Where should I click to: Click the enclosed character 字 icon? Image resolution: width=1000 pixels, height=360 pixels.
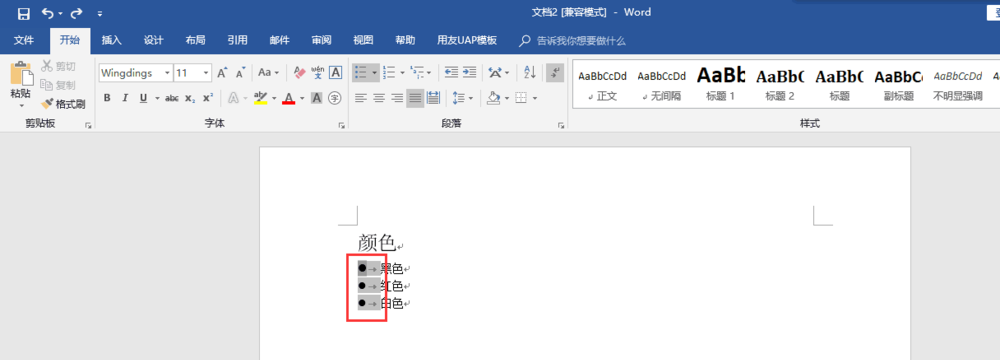(x=335, y=98)
